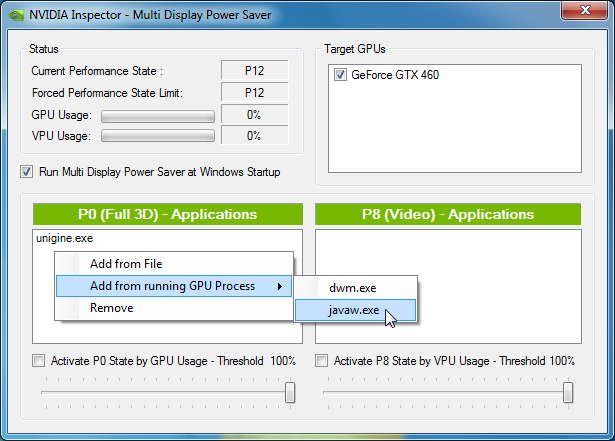Click the Forced Performance State Limit P12 field
The height and width of the screenshot is (441, 615).
(x=254, y=93)
